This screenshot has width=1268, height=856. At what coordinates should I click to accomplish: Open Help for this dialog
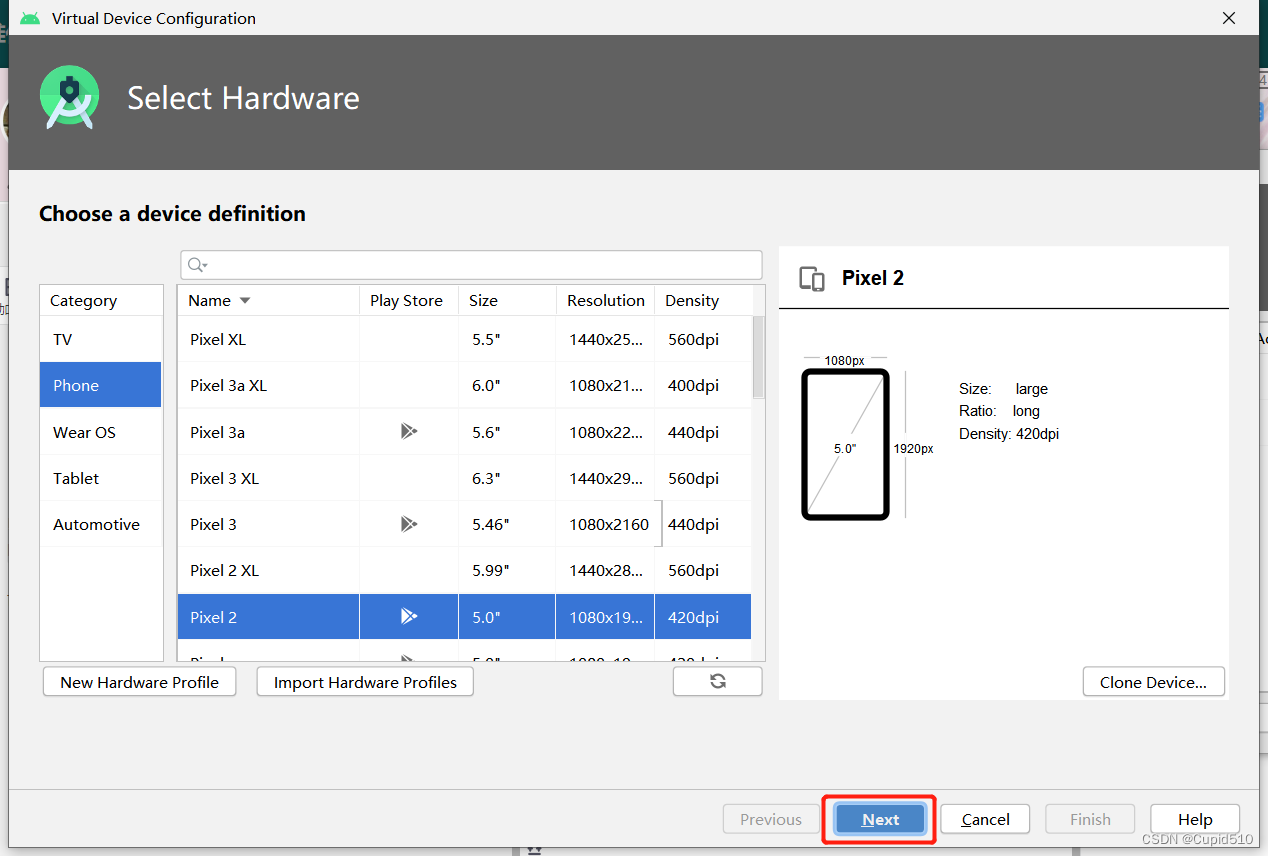pos(1195,819)
